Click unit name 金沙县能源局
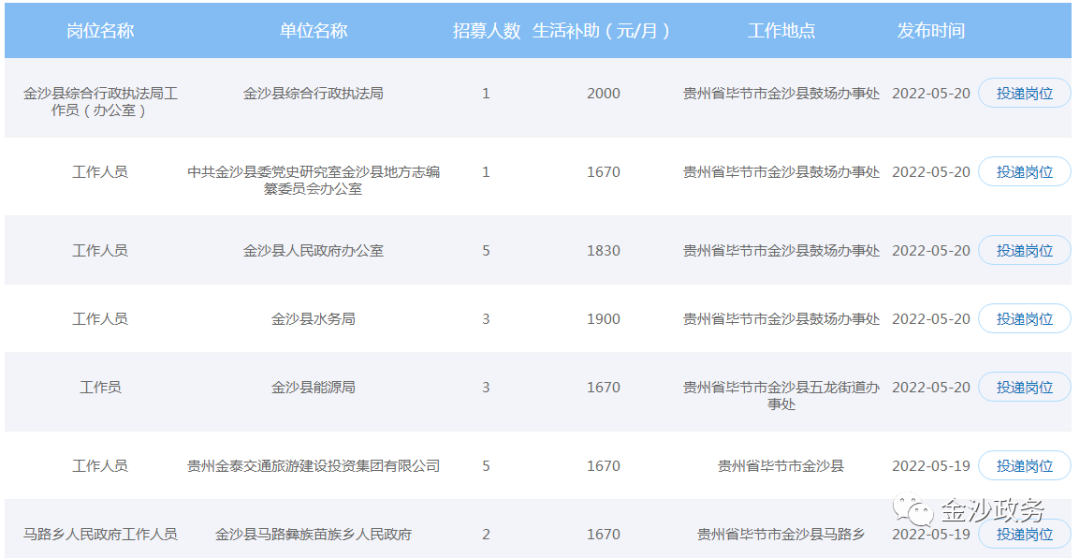This screenshot has width=1080, height=558. click(x=313, y=387)
